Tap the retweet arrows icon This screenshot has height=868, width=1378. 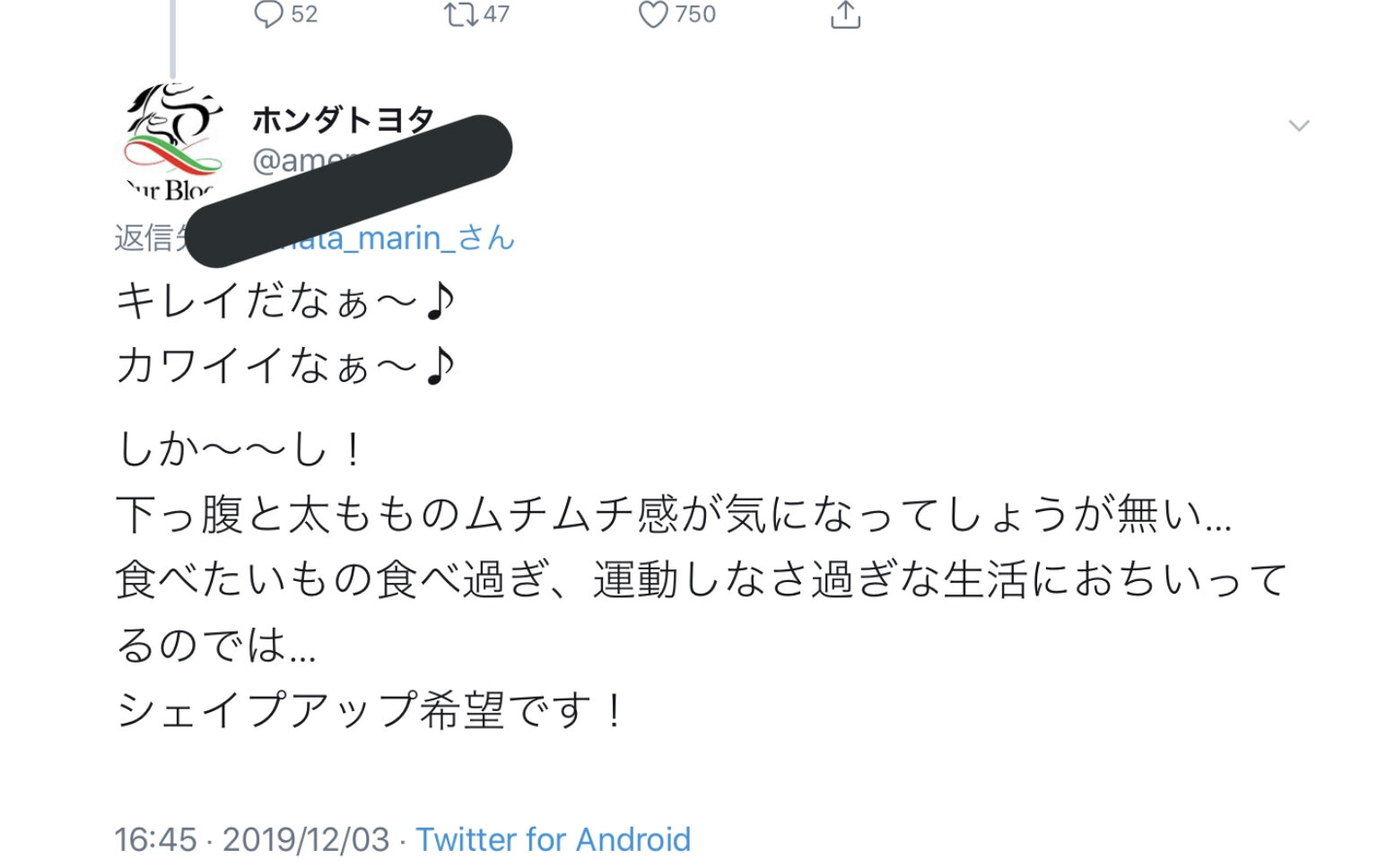click(461, 14)
